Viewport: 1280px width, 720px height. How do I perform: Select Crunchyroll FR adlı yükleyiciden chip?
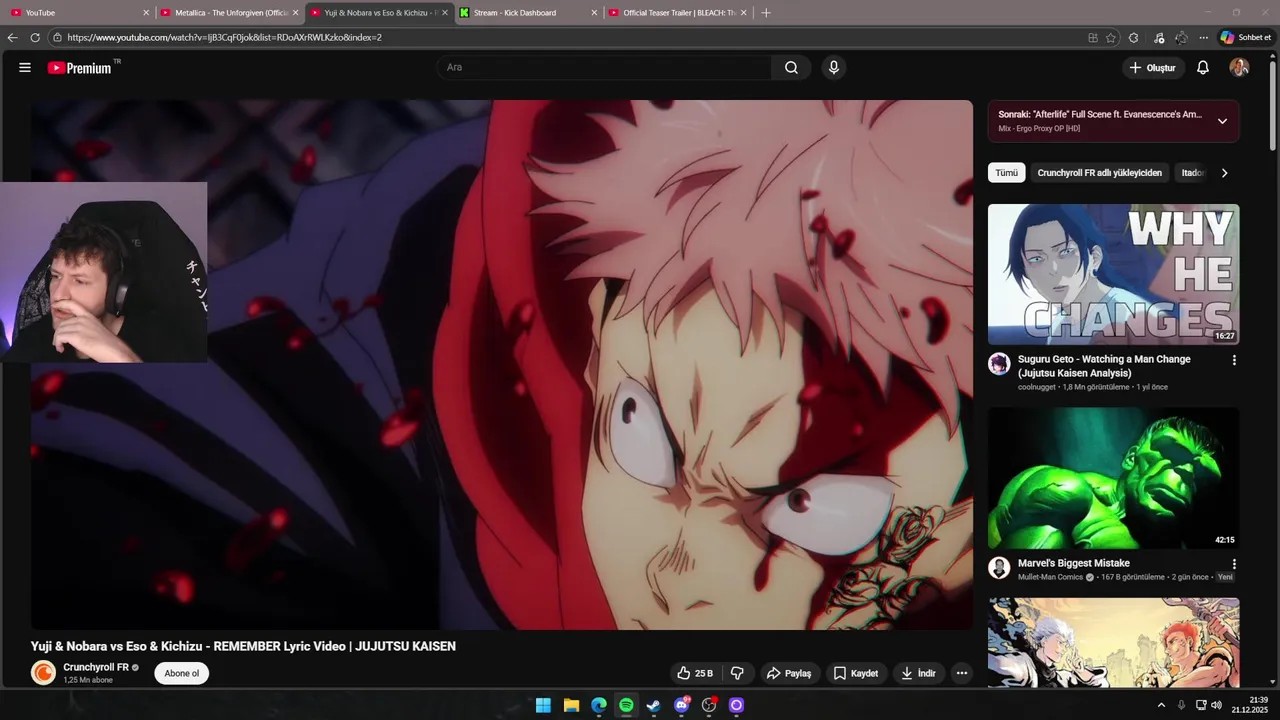tap(1100, 173)
